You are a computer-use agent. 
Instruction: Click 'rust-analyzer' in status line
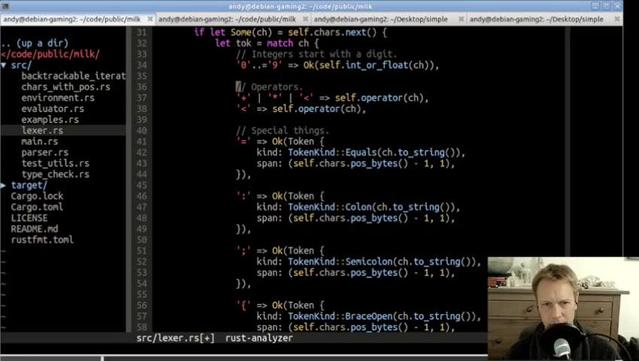[x=259, y=338]
